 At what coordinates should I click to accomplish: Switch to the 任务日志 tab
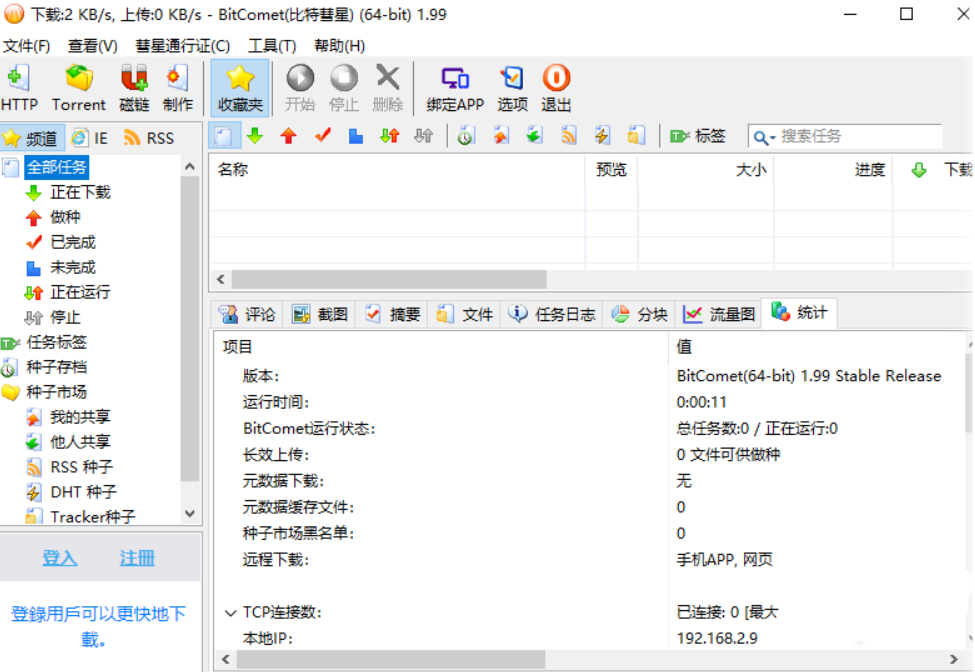[x=553, y=314]
